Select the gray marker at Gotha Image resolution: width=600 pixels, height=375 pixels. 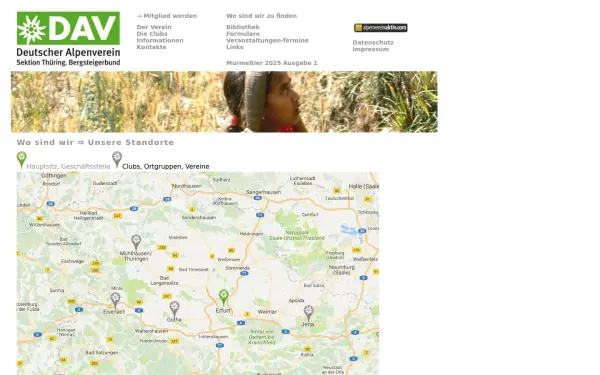point(174,309)
